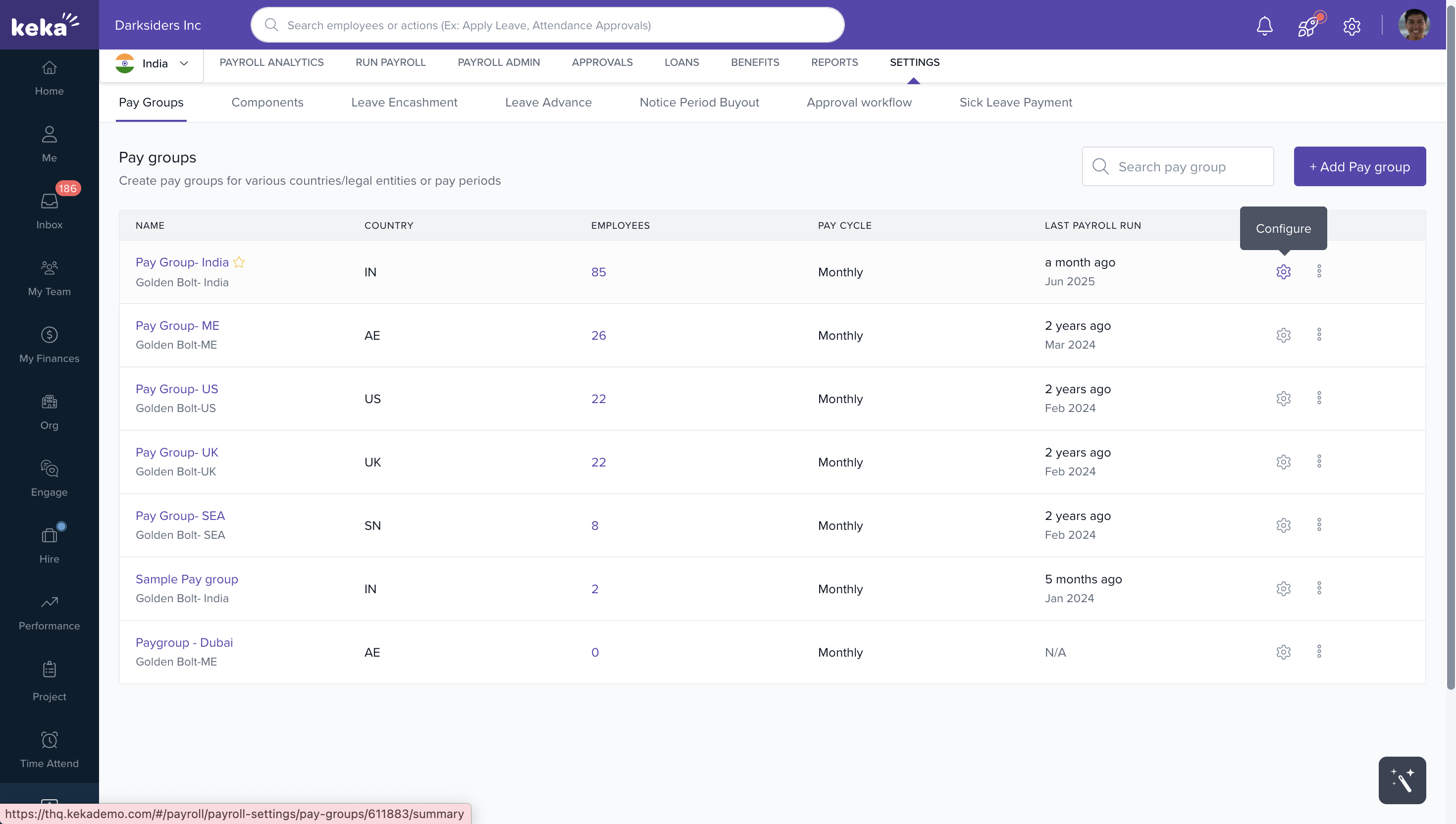The width and height of the screenshot is (1456, 824).
Task: Open the Pay Group- UK link
Action: click(x=177, y=452)
